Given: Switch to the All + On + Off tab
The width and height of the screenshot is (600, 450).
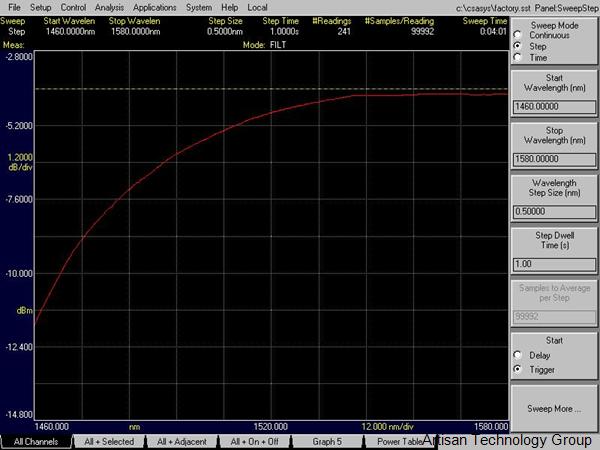Looking at the screenshot, I should pyautogui.click(x=254, y=441).
